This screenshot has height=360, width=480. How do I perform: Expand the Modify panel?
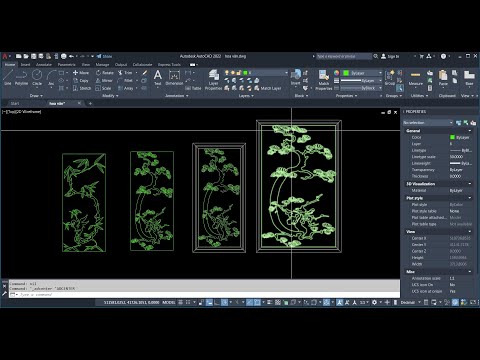110,96
